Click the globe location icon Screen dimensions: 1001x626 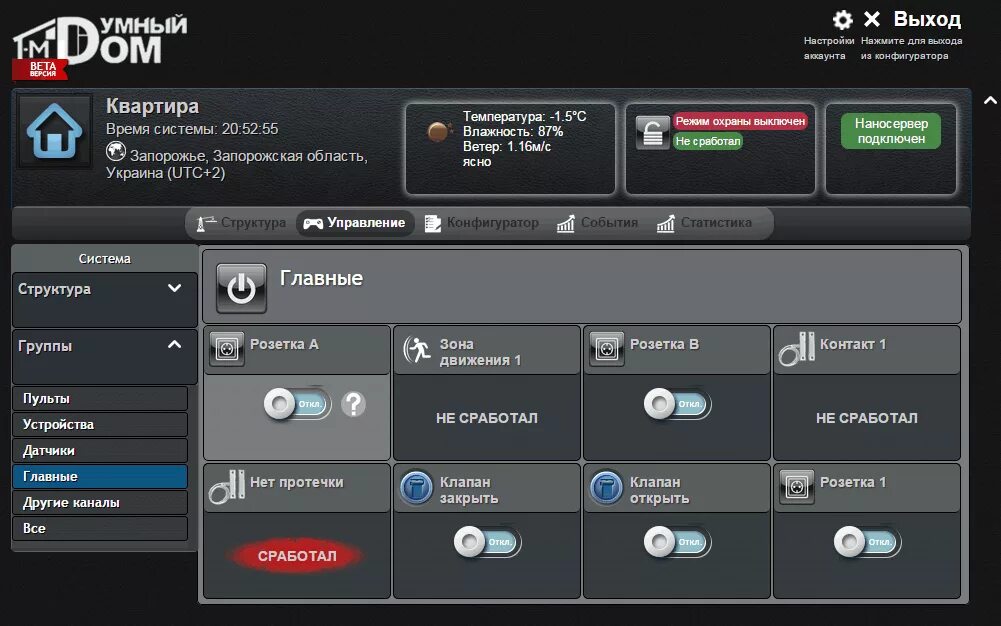[x=116, y=151]
